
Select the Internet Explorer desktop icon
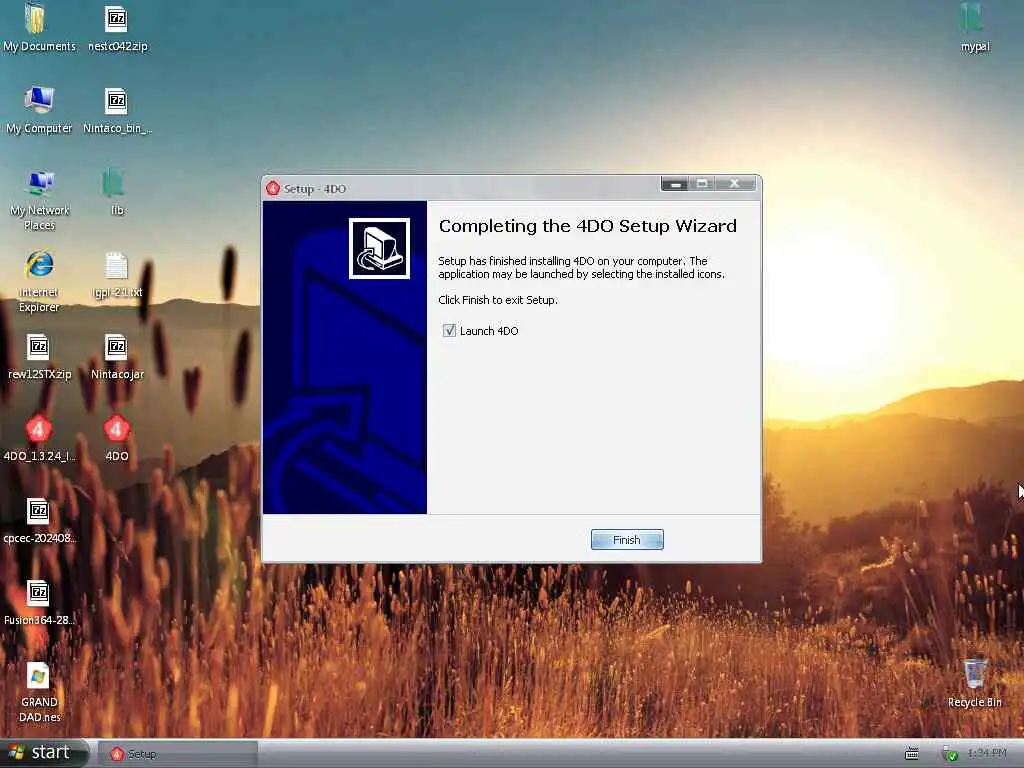(x=39, y=281)
